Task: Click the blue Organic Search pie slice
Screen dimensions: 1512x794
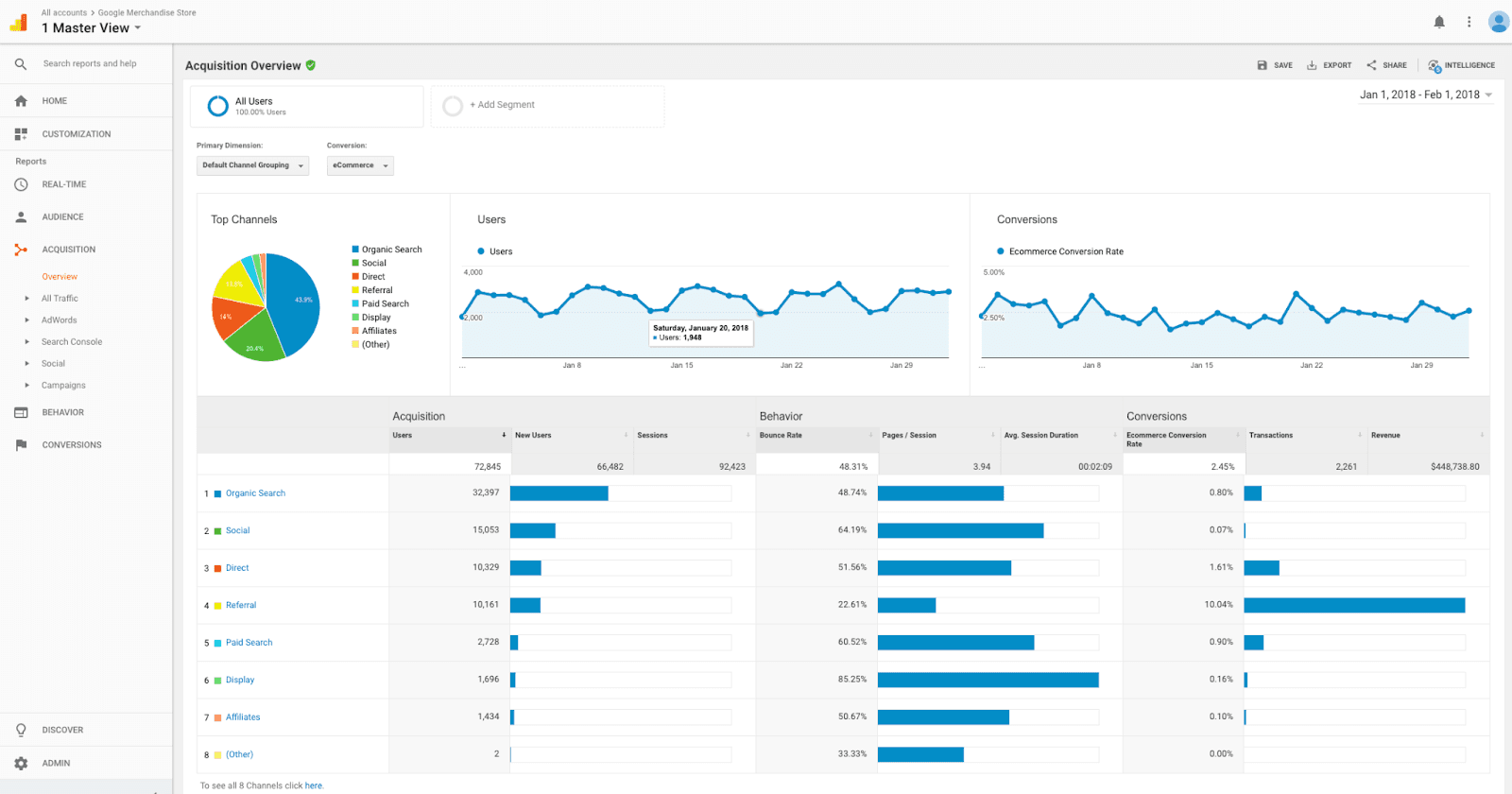Action: tap(295, 302)
